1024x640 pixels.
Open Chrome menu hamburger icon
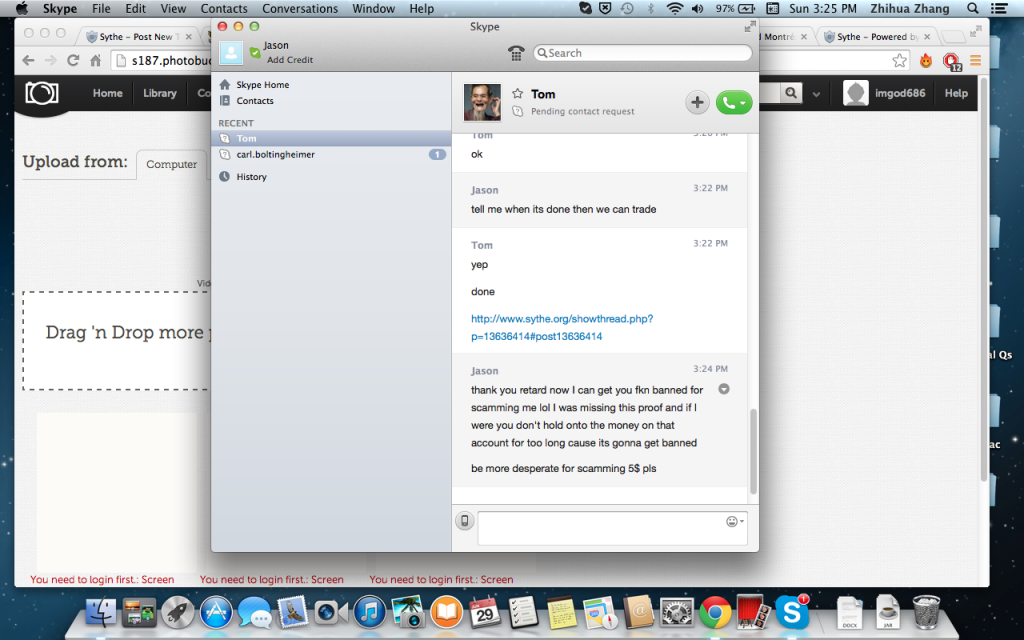point(976,61)
